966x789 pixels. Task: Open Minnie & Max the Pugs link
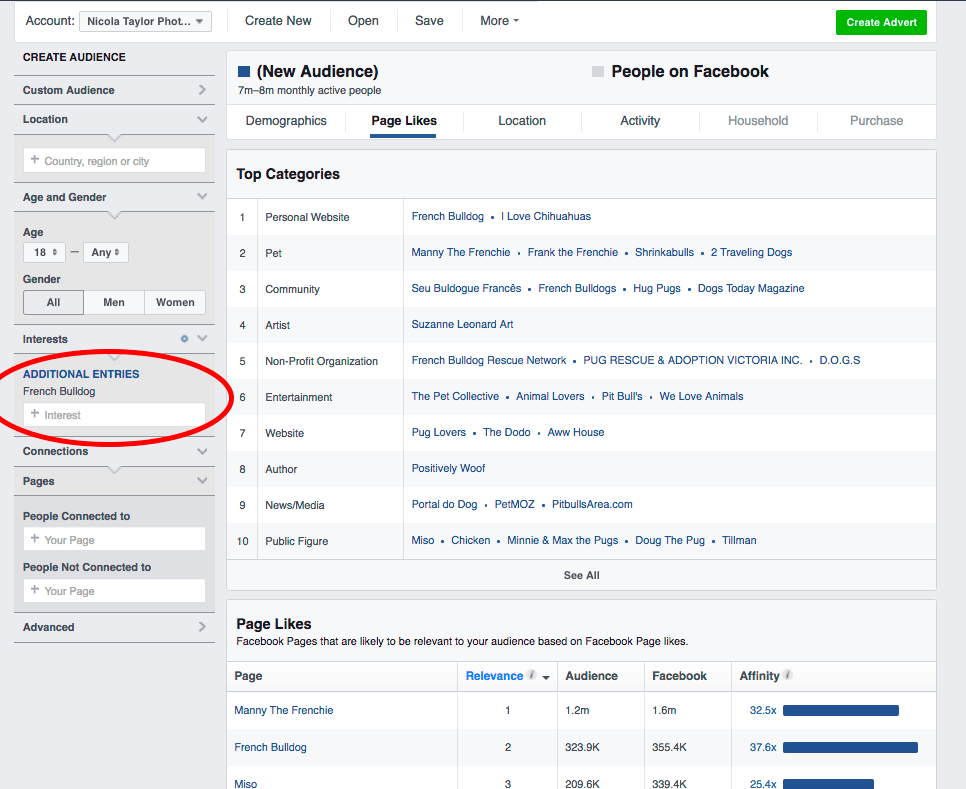562,540
